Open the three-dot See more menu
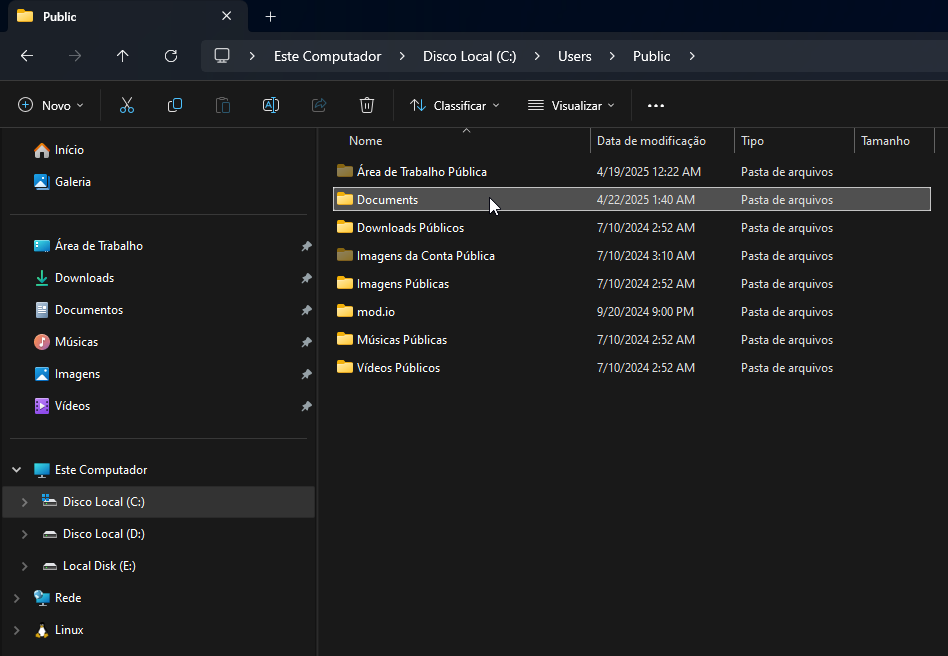 (x=656, y=105)
